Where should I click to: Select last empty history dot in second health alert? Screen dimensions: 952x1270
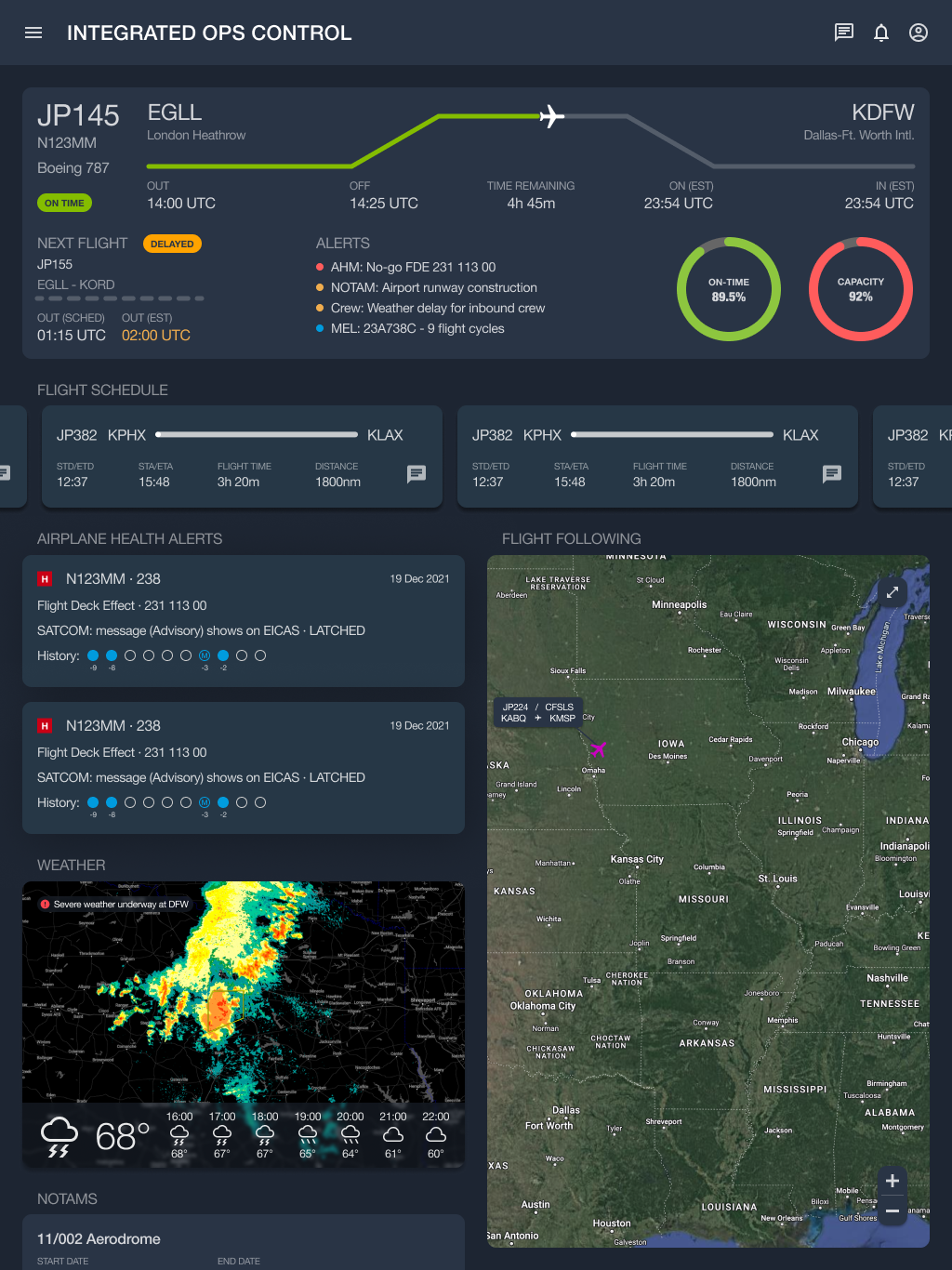[260, 802]
